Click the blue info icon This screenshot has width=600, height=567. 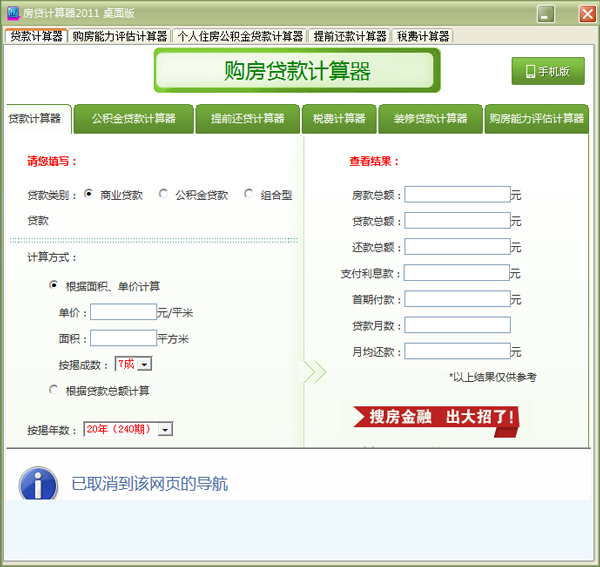[38, 483]
